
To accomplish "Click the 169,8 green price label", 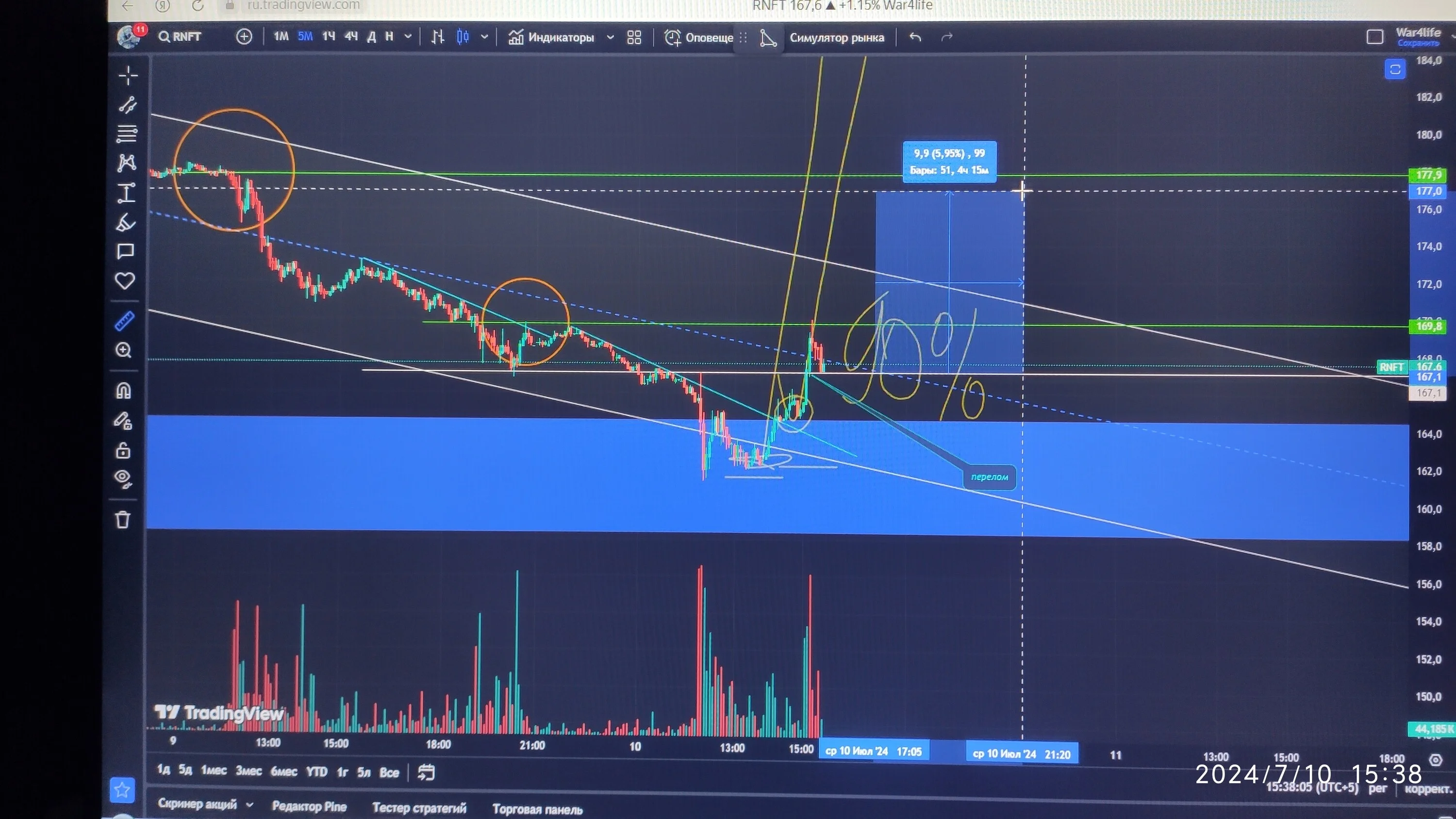I will [1428, 326].
